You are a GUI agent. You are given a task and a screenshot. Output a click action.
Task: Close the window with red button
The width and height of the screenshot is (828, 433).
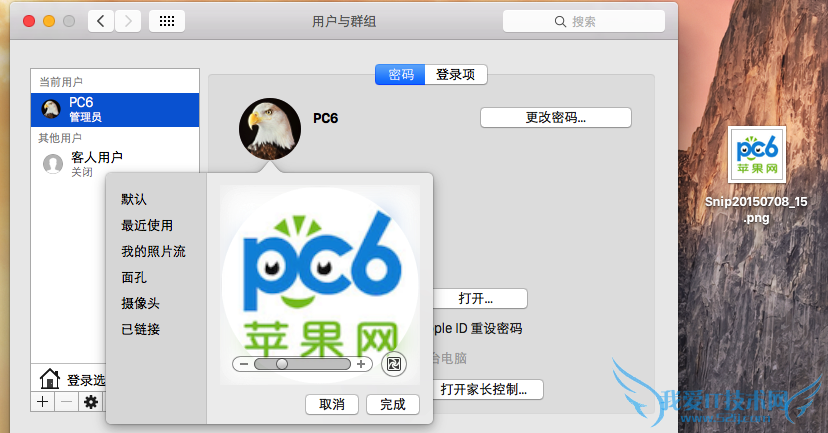[x=29, y=21]
